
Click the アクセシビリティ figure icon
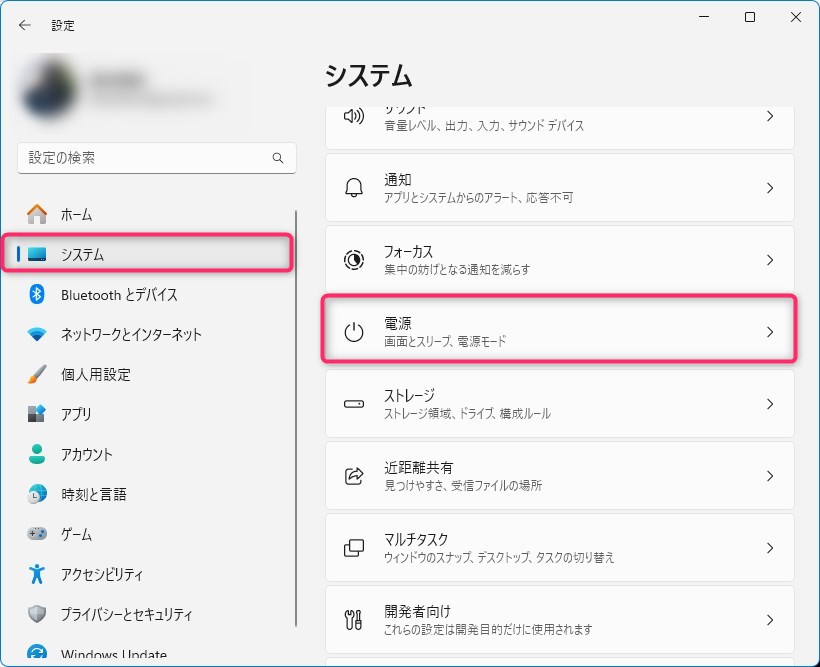click(x=37, y=574)
